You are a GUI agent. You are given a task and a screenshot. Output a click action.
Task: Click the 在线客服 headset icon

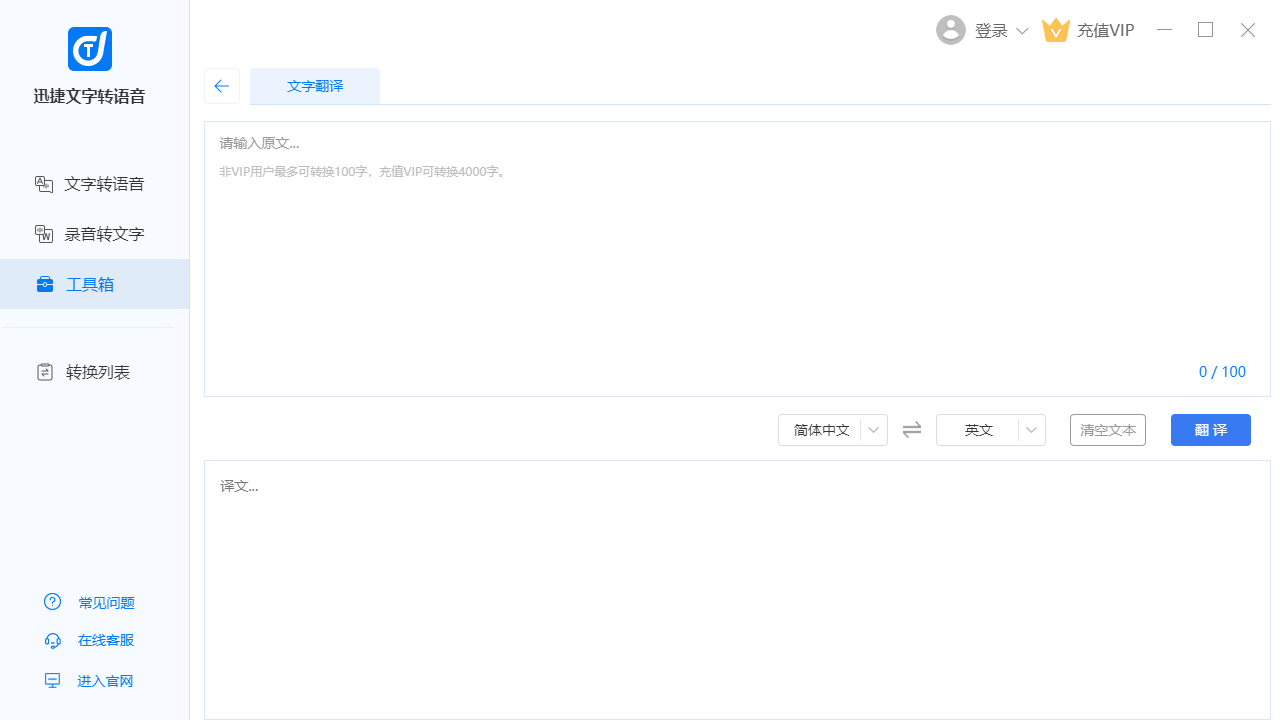coord(53,641)
